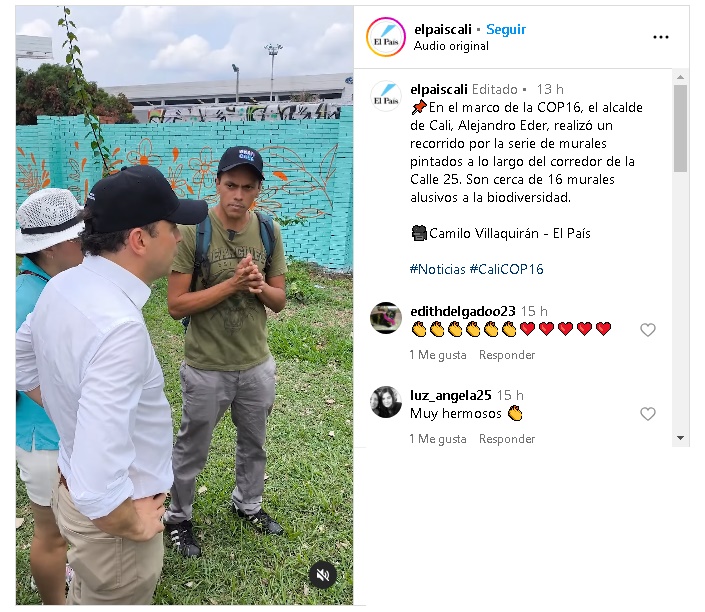Like luz_angela25's comment with the heart
This screenshot has height=612, width=705.
[x=647, y=414]
